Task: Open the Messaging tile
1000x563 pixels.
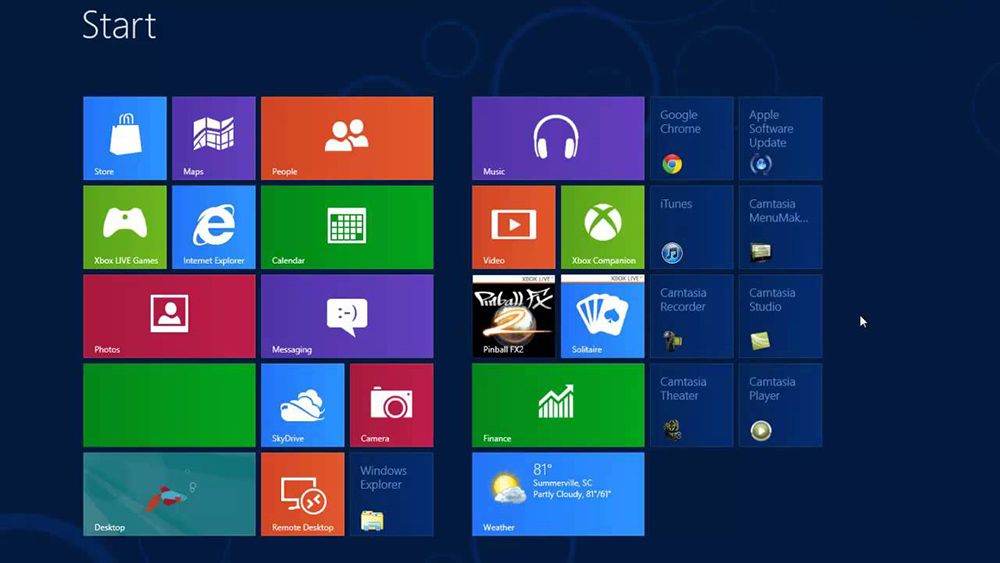Action: (x=347, y=316)
